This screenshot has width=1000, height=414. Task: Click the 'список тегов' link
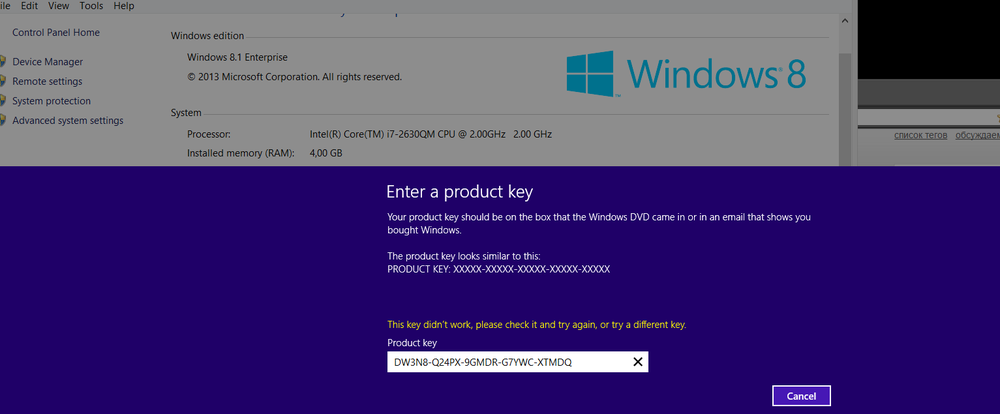click(x=918, y=135)
